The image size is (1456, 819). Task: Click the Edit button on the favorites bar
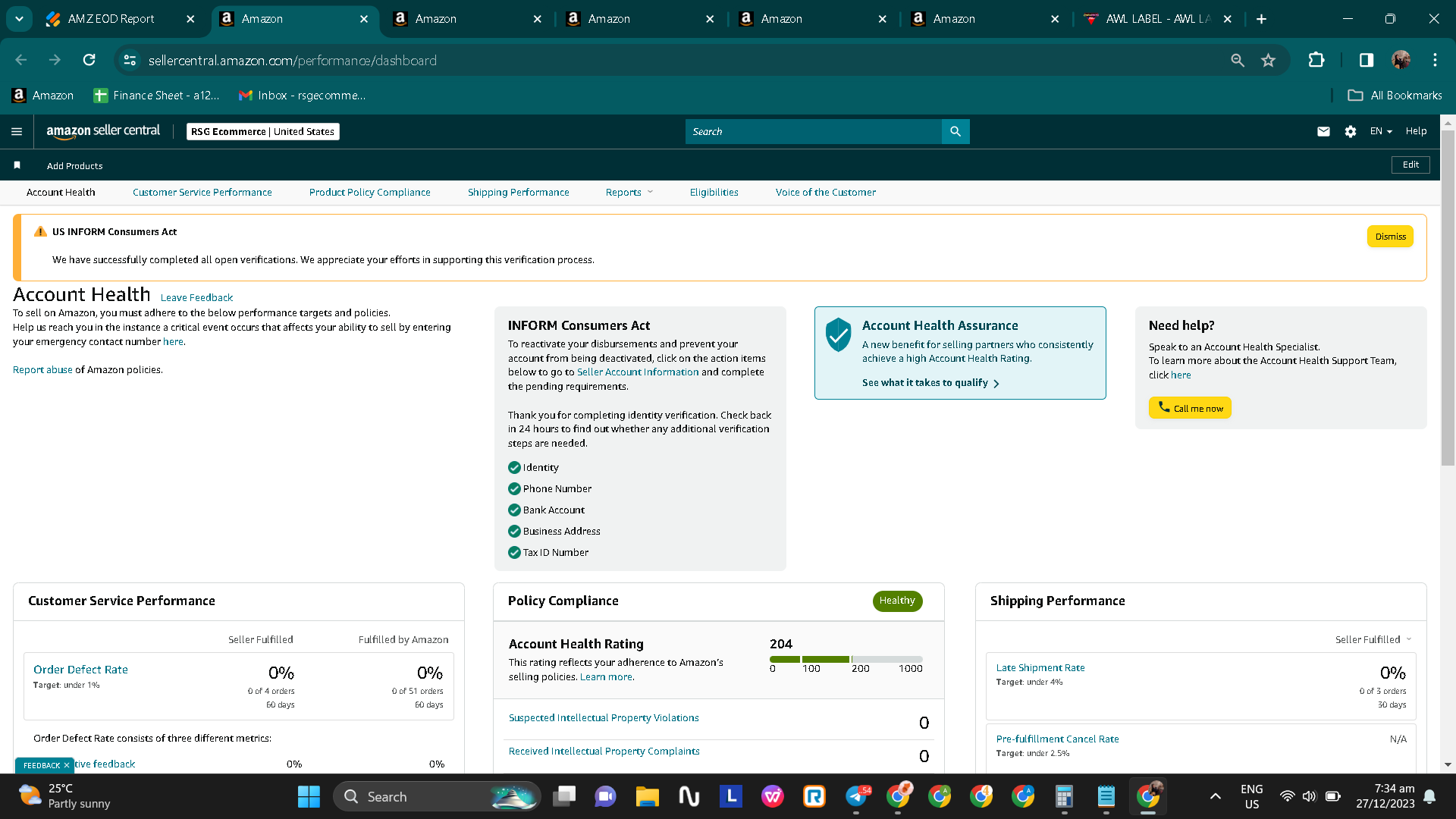tap(1410, 165)
